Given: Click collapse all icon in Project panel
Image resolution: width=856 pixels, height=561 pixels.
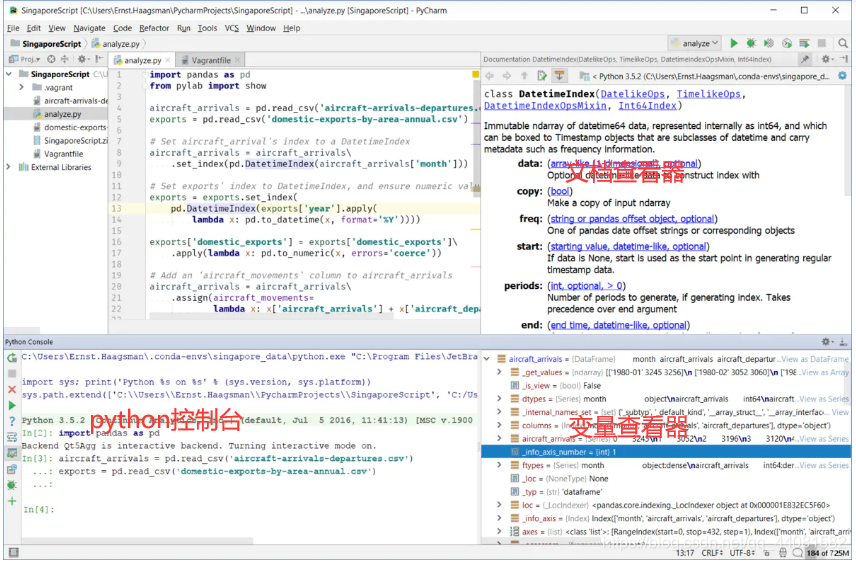Looking at the screenshot, I should pos(64,59).
